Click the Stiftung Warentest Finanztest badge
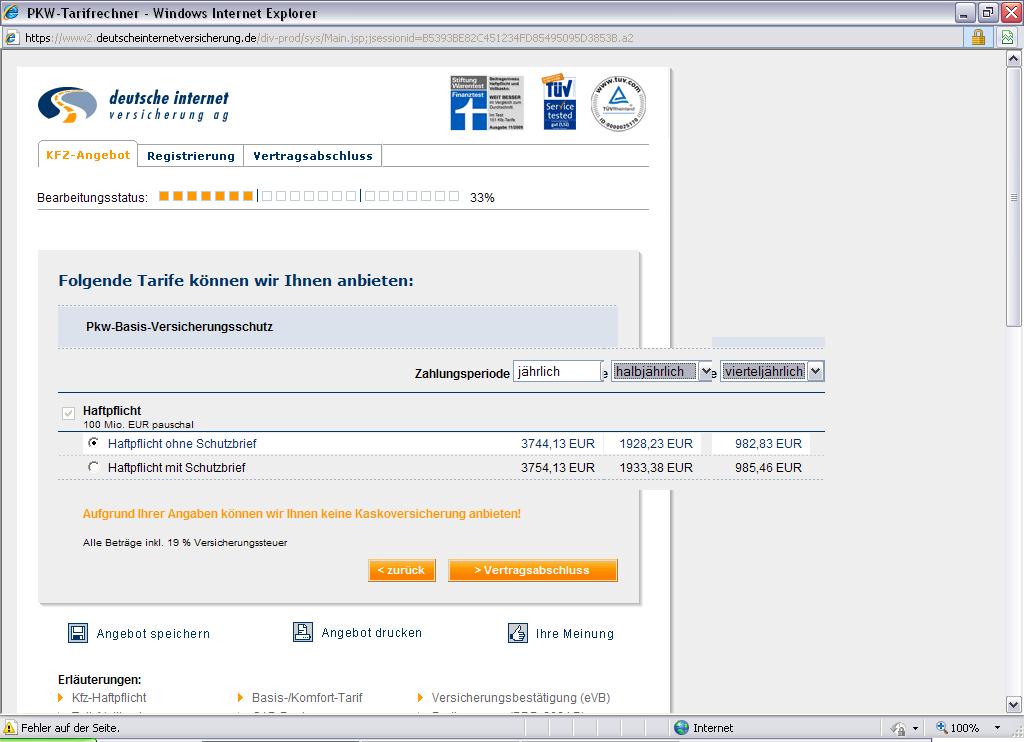Viewport: 1024px width, 742px height. pos(487,103)
